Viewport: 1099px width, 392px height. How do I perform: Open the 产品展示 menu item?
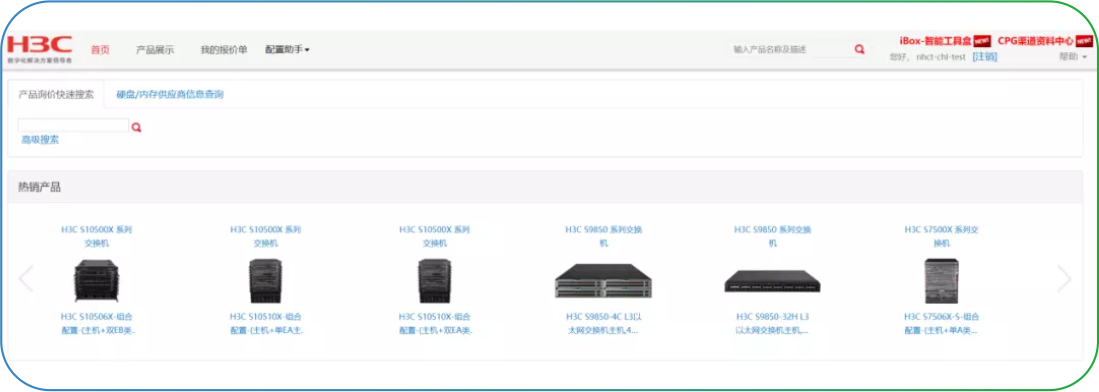155,50
